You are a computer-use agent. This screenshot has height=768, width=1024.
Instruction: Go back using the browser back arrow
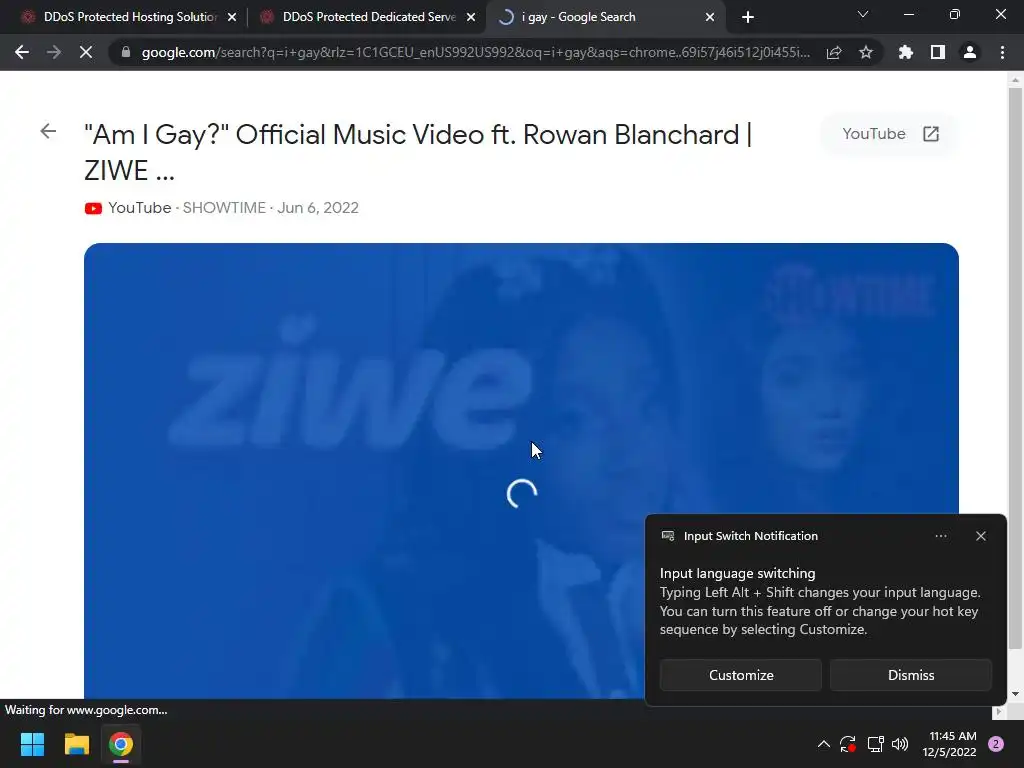pos(22,52)
